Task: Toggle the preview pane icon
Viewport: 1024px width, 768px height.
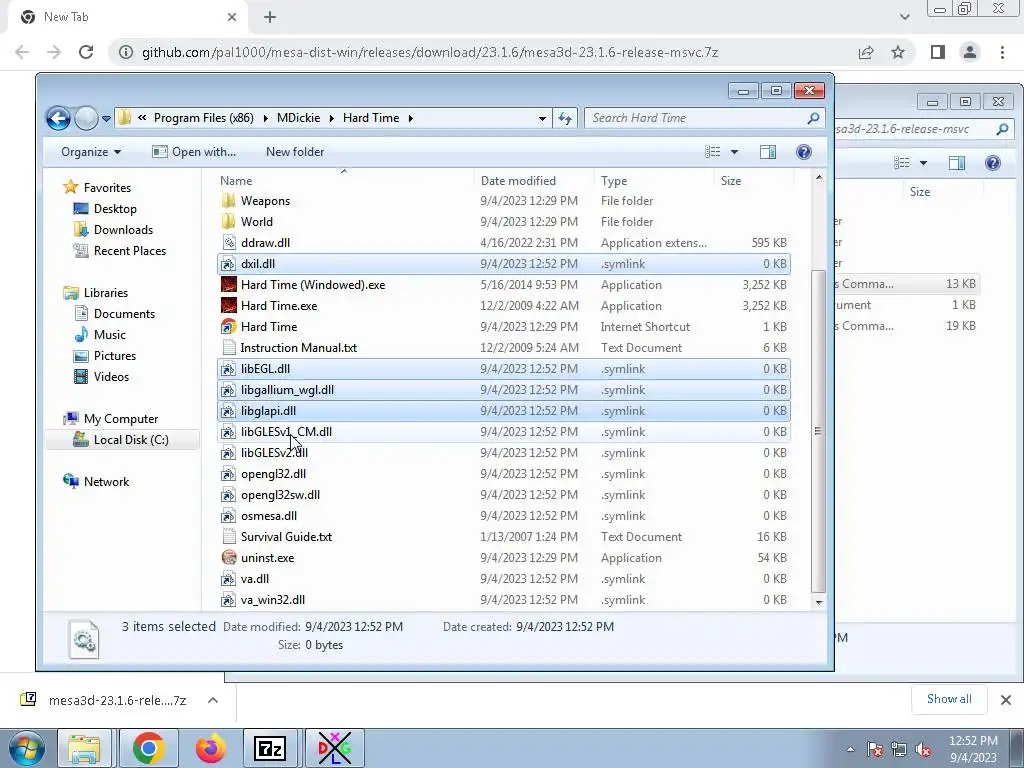Action: coord(768,152)
